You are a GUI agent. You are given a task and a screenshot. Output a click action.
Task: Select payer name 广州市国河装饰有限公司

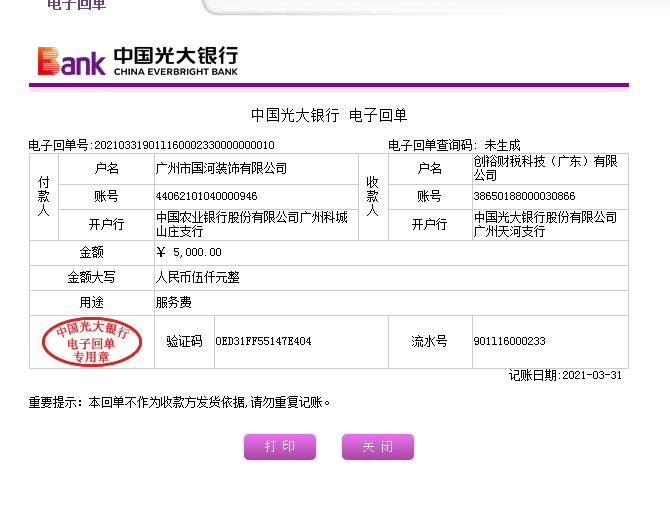tap(221, 168)
